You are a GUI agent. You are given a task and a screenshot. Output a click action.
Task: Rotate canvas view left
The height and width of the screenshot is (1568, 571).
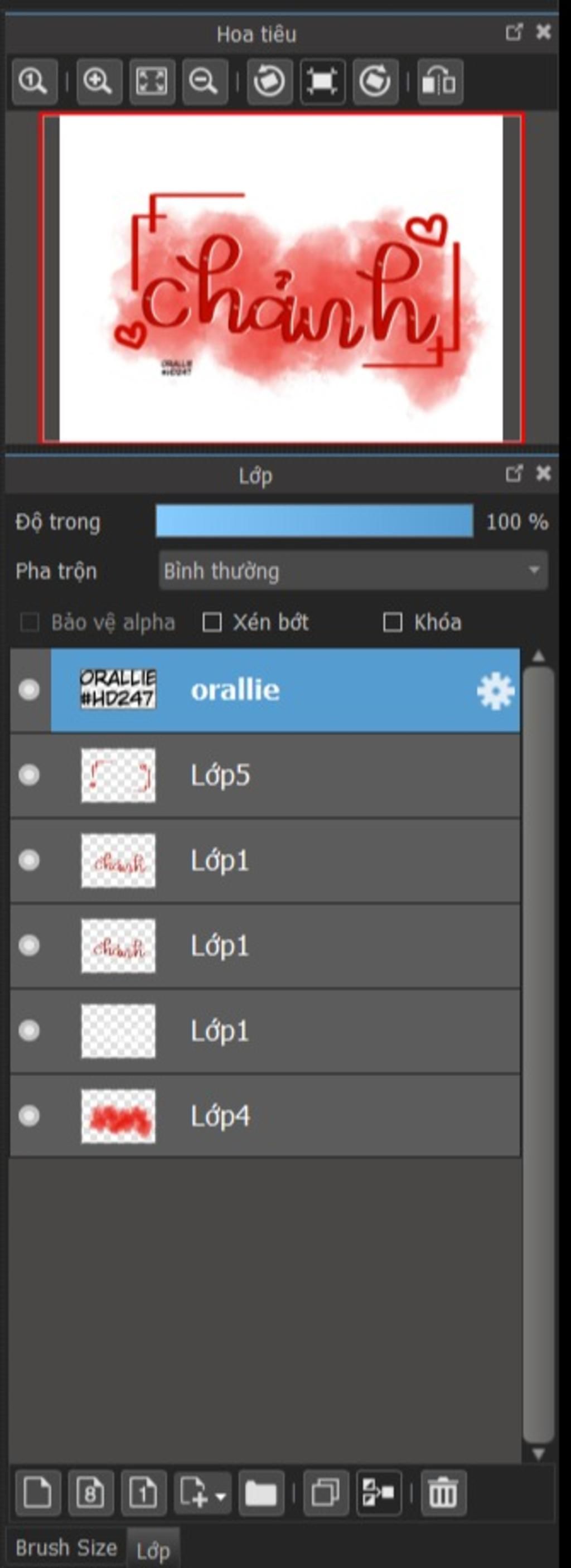[269, 81]
